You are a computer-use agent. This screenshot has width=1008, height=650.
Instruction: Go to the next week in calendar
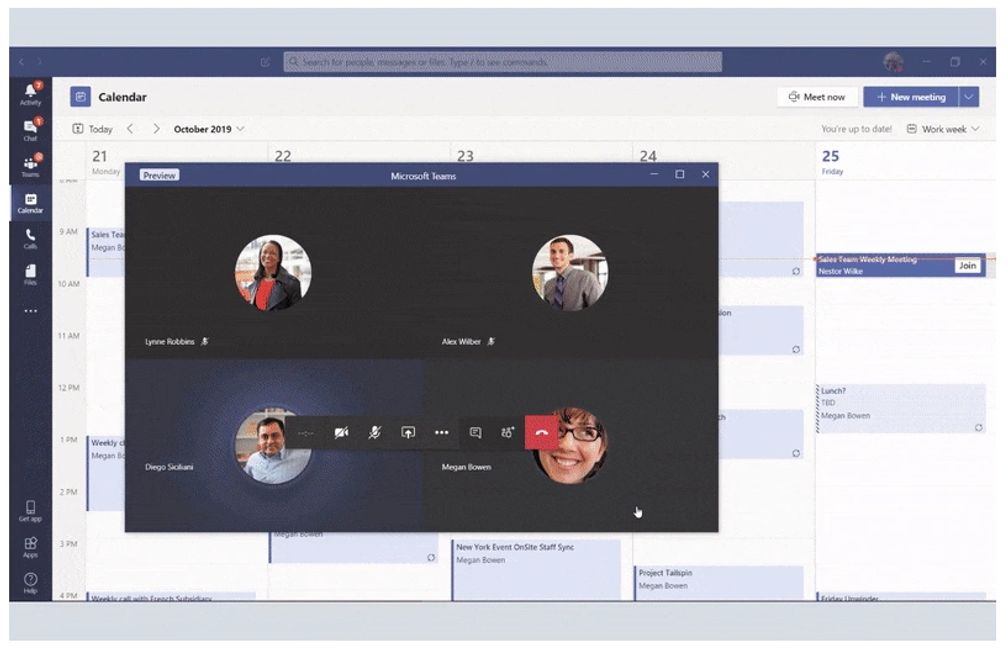coord(156,129)
